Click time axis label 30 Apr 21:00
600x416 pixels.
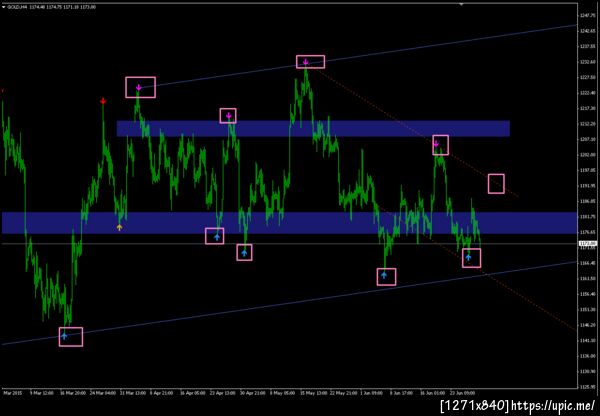[253, 393]
